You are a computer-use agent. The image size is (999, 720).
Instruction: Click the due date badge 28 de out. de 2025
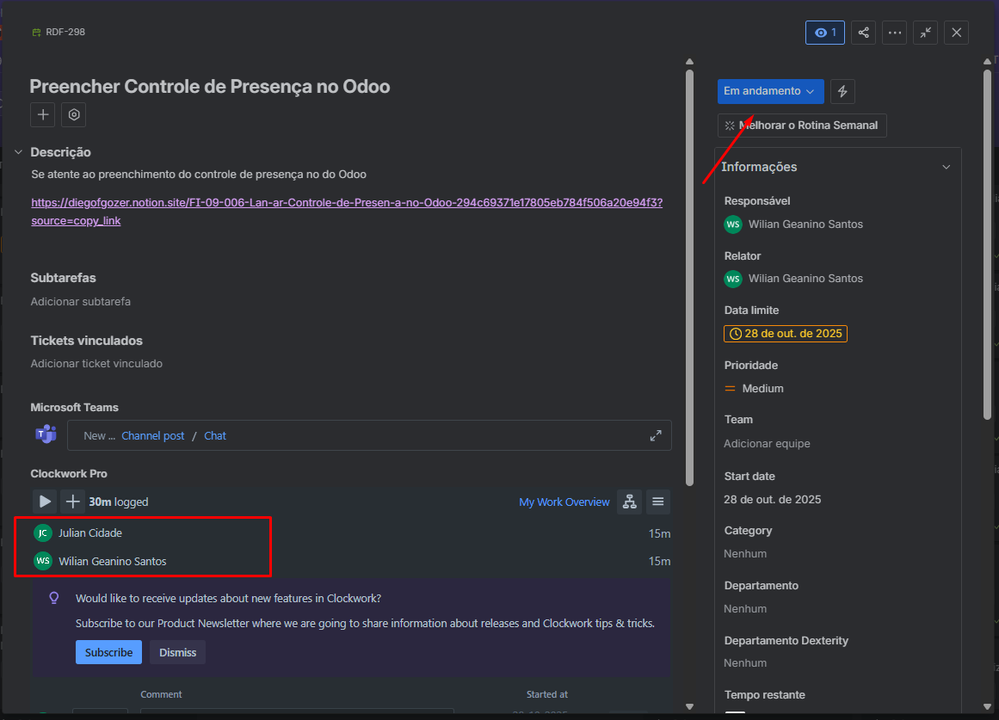pos(785,333)
